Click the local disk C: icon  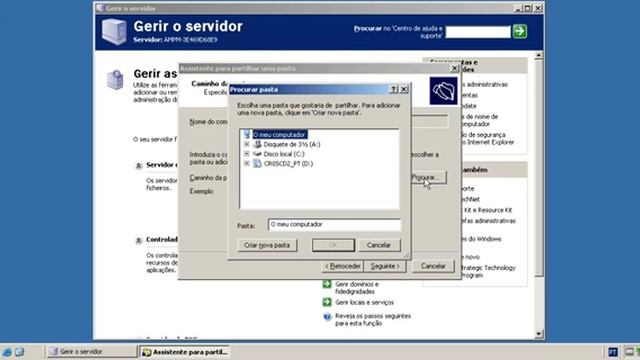(257, 154)
